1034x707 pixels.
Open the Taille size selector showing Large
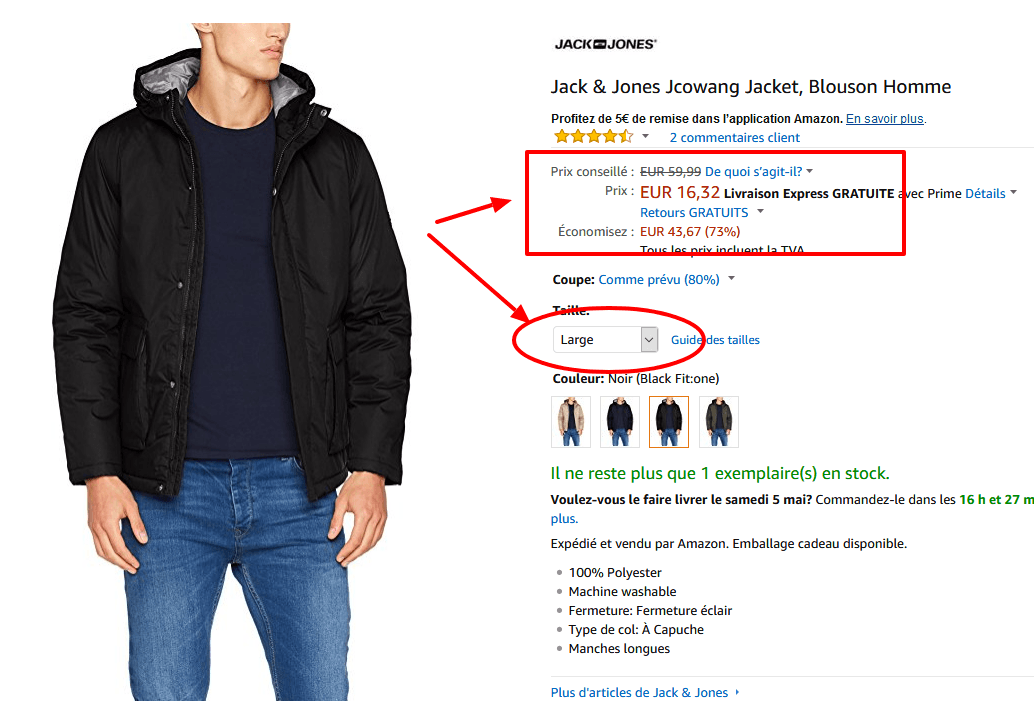(604, 339)
